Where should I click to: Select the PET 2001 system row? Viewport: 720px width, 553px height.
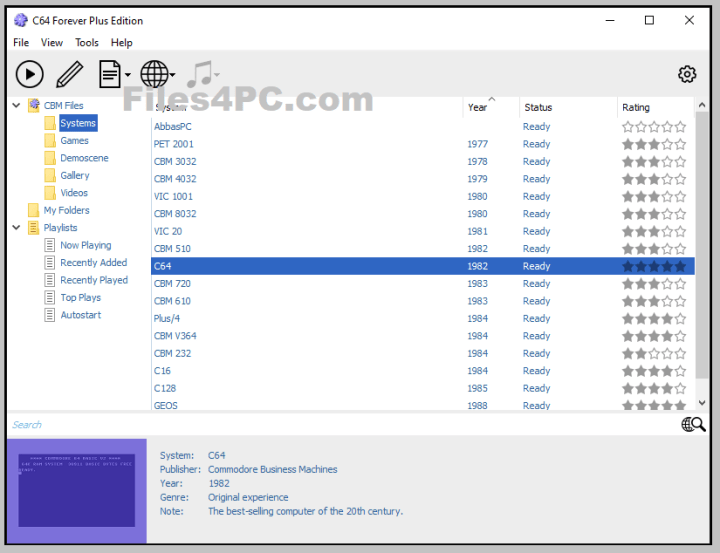(422, 144)
